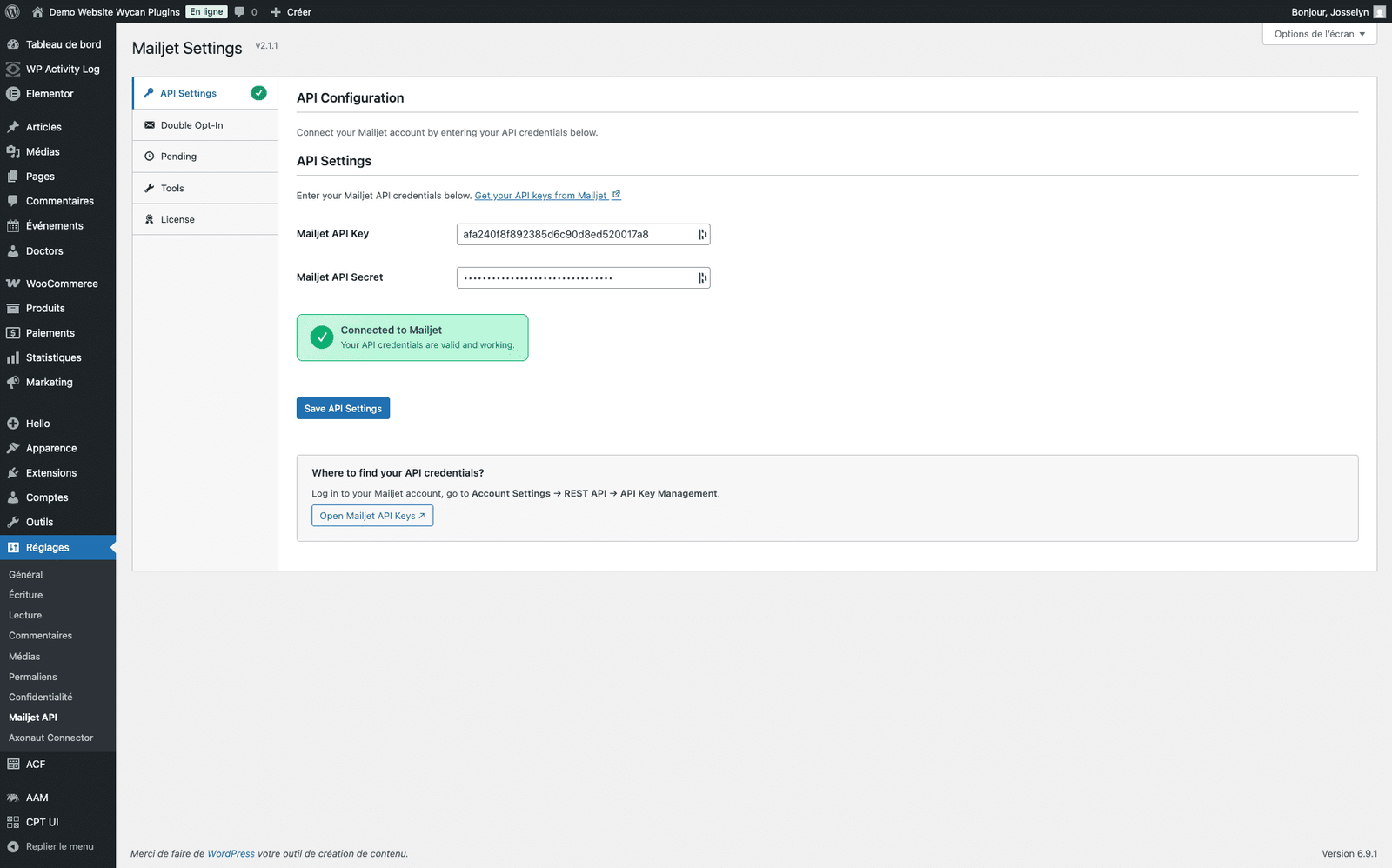Click the Statistiques chart icon
1392x868 pixels.
click(12, 357)
